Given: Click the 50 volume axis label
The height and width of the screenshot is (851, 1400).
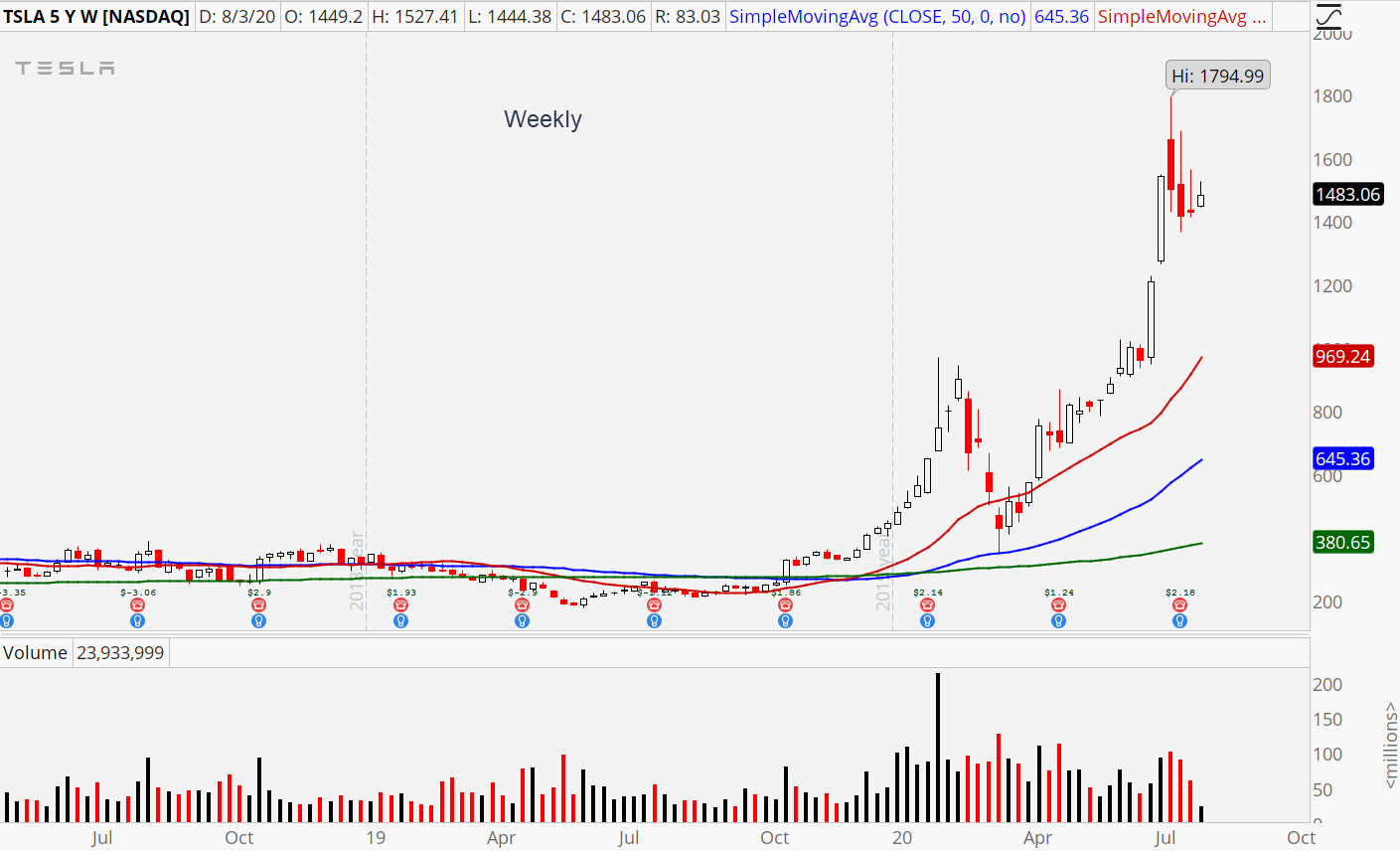Looking at the screenshot, I should [x=1322, y=791].
